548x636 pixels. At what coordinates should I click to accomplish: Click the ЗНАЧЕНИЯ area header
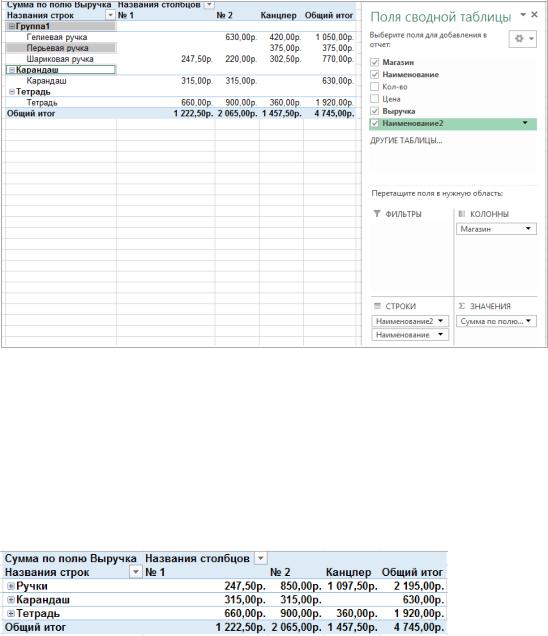(490, 307)
